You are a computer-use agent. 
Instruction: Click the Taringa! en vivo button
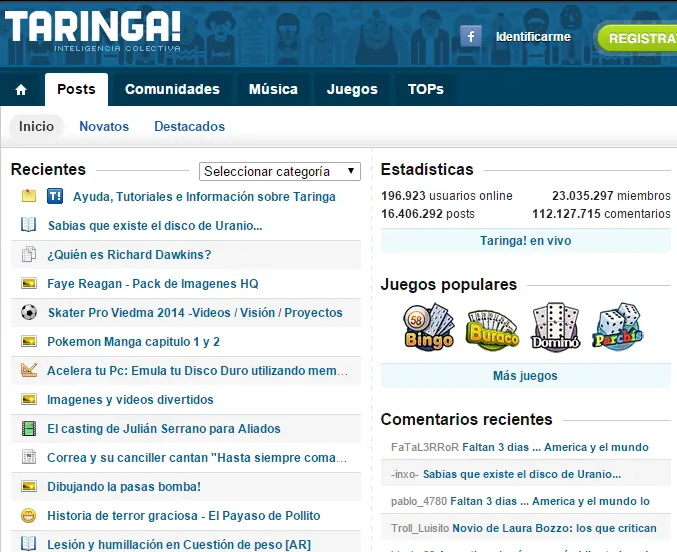tap(525, 241)
